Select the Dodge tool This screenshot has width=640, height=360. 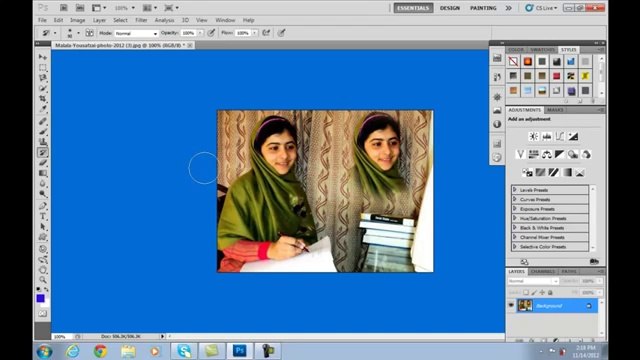(x=43, y=194)
